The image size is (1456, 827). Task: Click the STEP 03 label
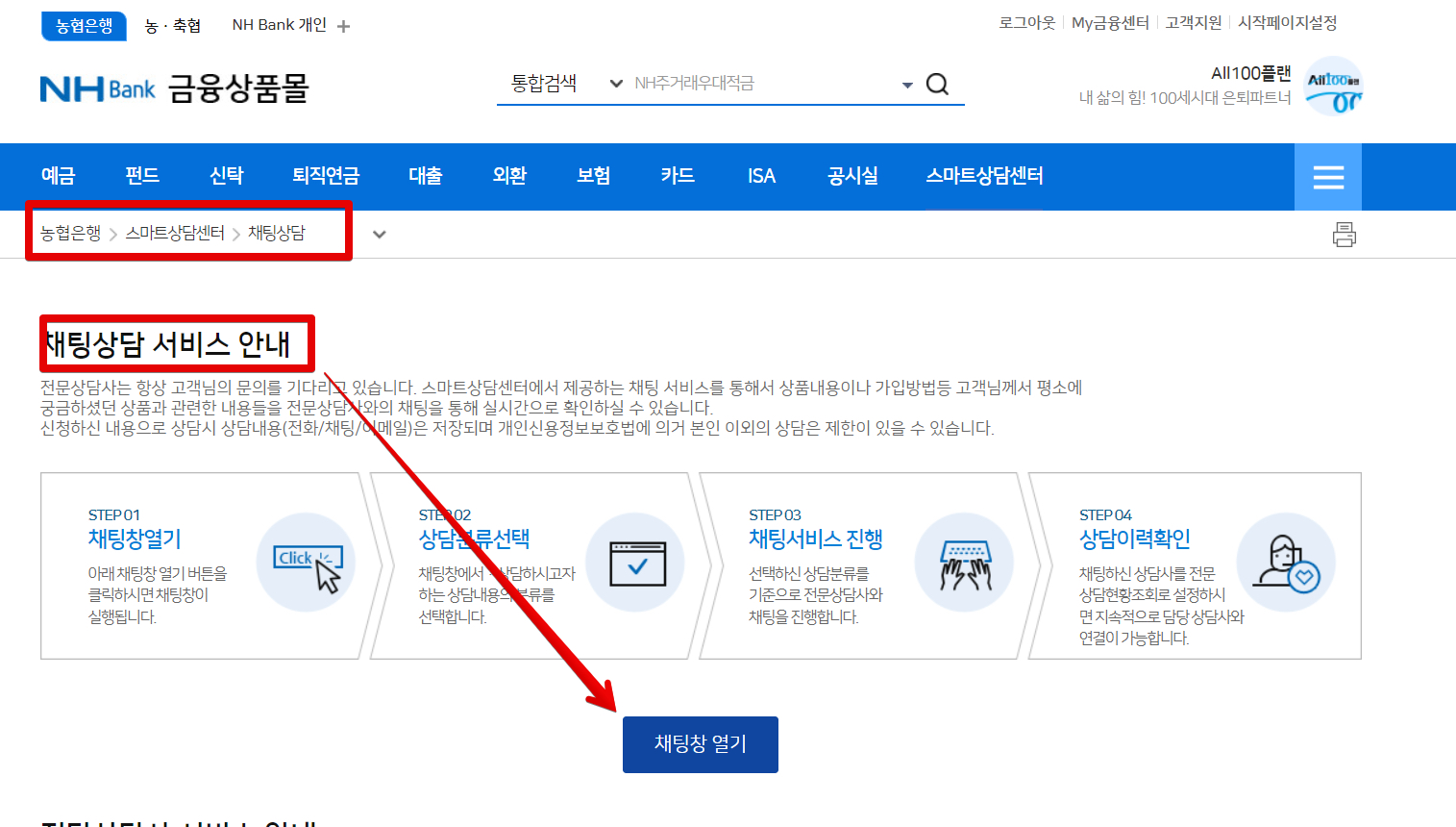coord(775,515)
